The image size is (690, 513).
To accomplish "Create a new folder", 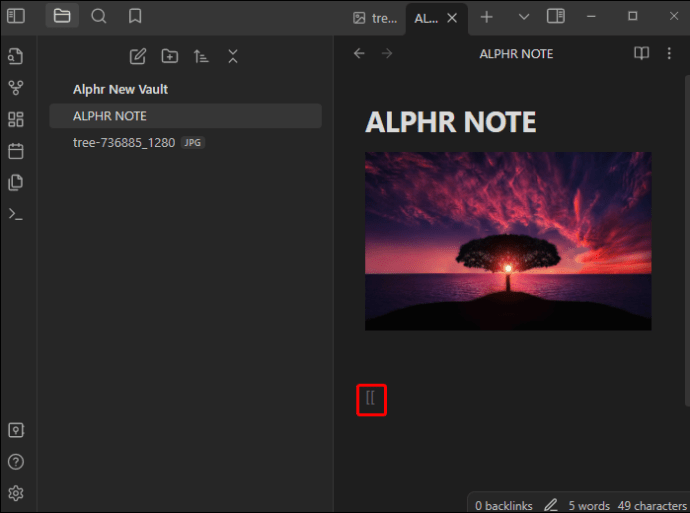I will tap(170, 56).
